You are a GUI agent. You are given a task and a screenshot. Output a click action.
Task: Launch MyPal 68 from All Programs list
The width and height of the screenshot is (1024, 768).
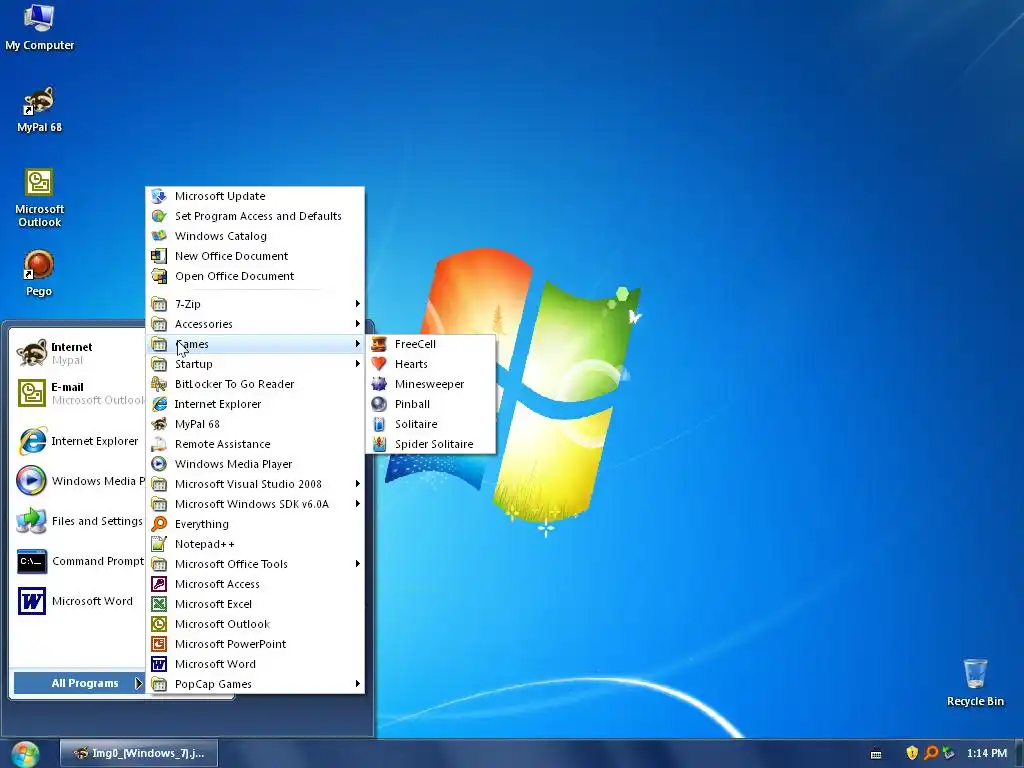(255, 424)
